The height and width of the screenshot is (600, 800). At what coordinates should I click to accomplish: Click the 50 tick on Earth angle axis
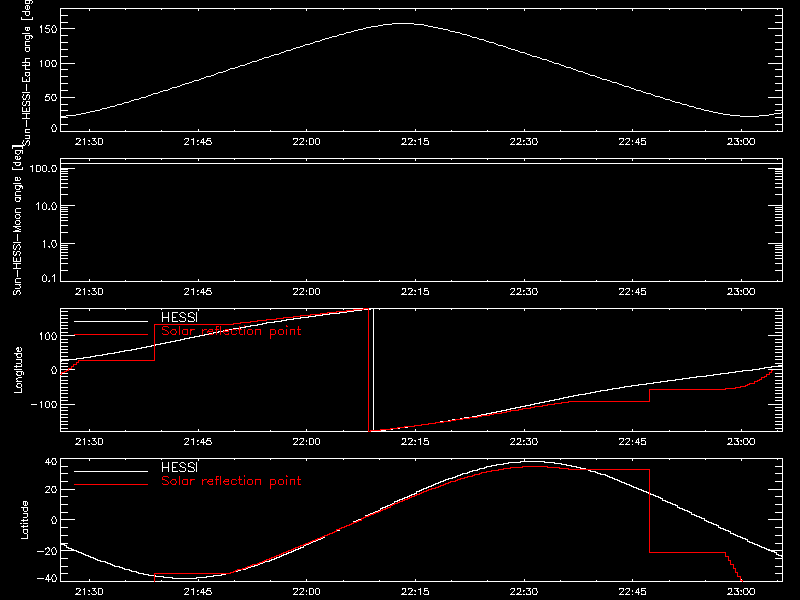tap(51, 97)
